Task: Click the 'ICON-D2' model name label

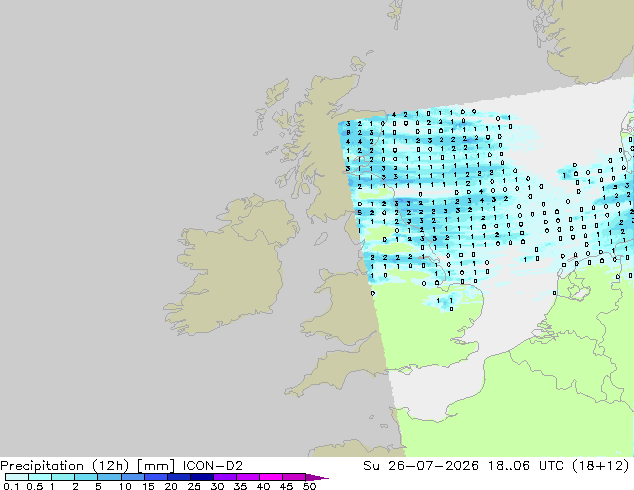Action: coord(213,466)
